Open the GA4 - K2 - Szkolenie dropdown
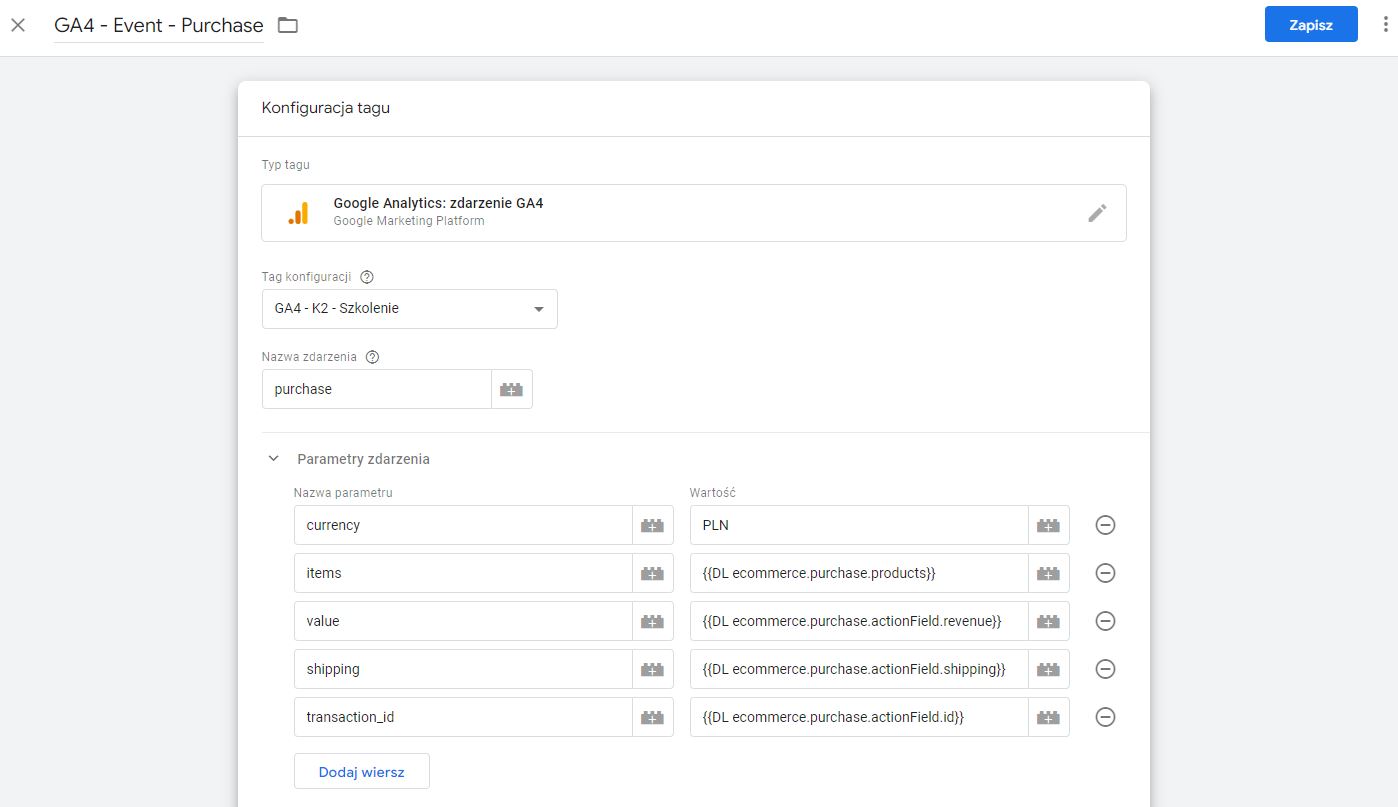The image size is (1398, 807). click(409, 309)
